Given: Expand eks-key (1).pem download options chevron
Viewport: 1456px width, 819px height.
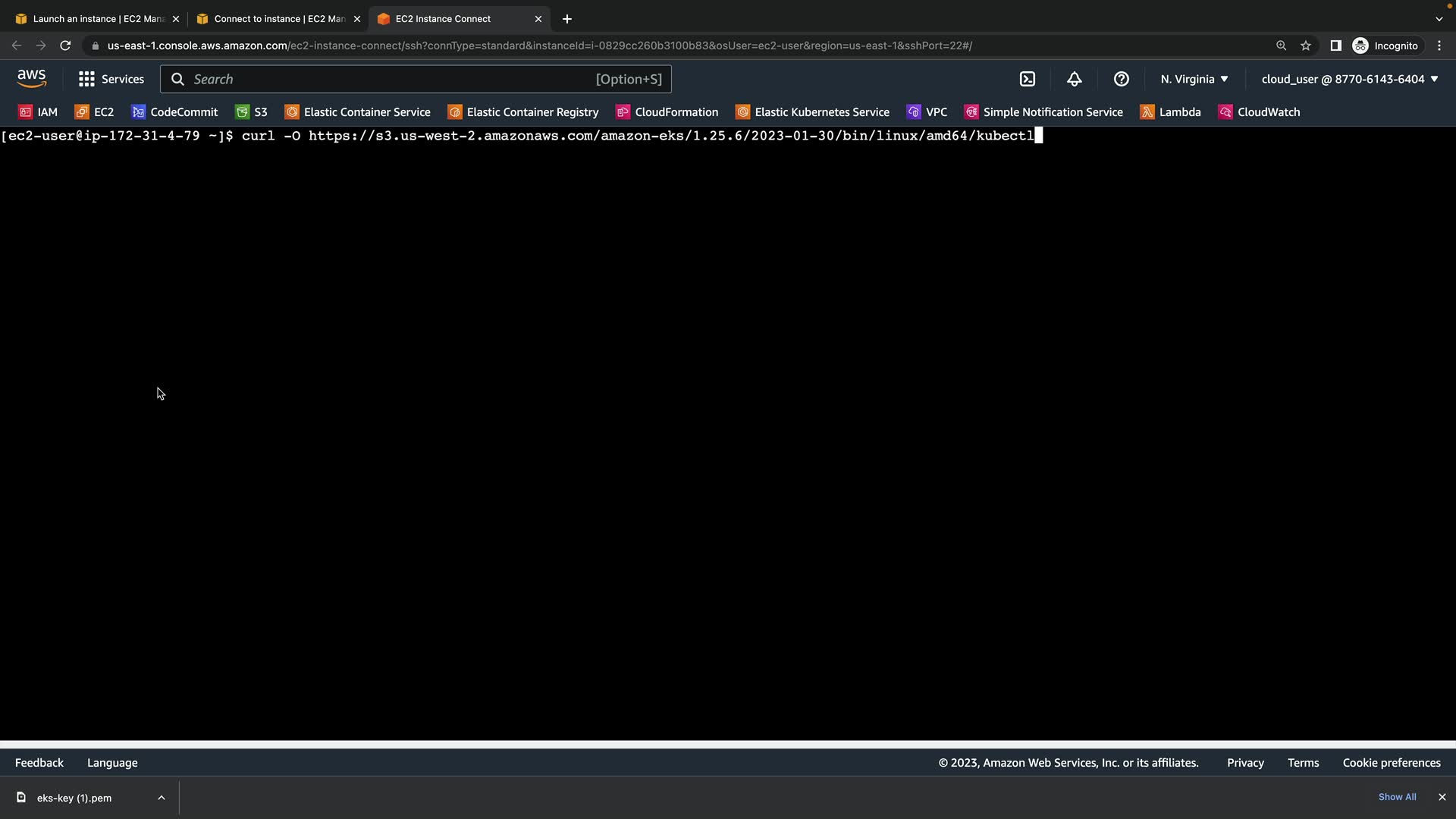Looking at the screenshot, I should (162, 798).
